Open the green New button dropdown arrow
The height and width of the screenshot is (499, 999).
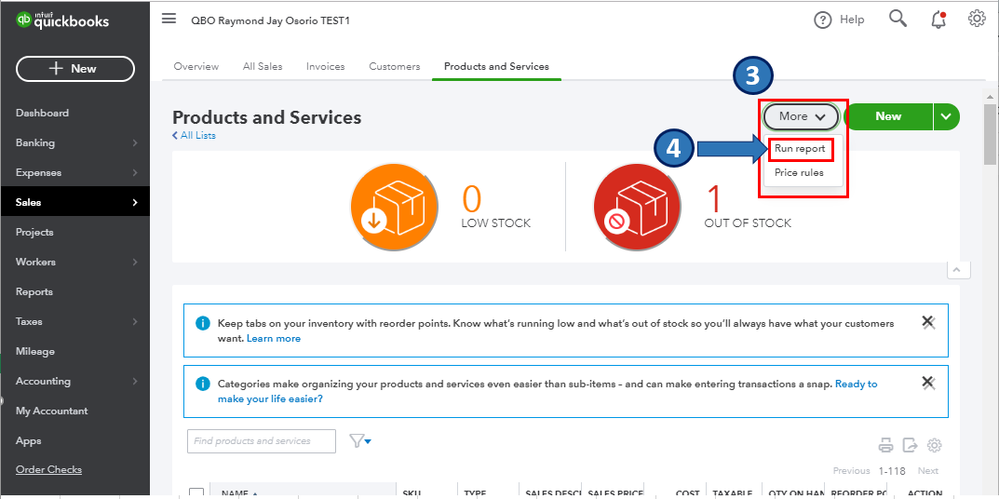coord(947,117)
